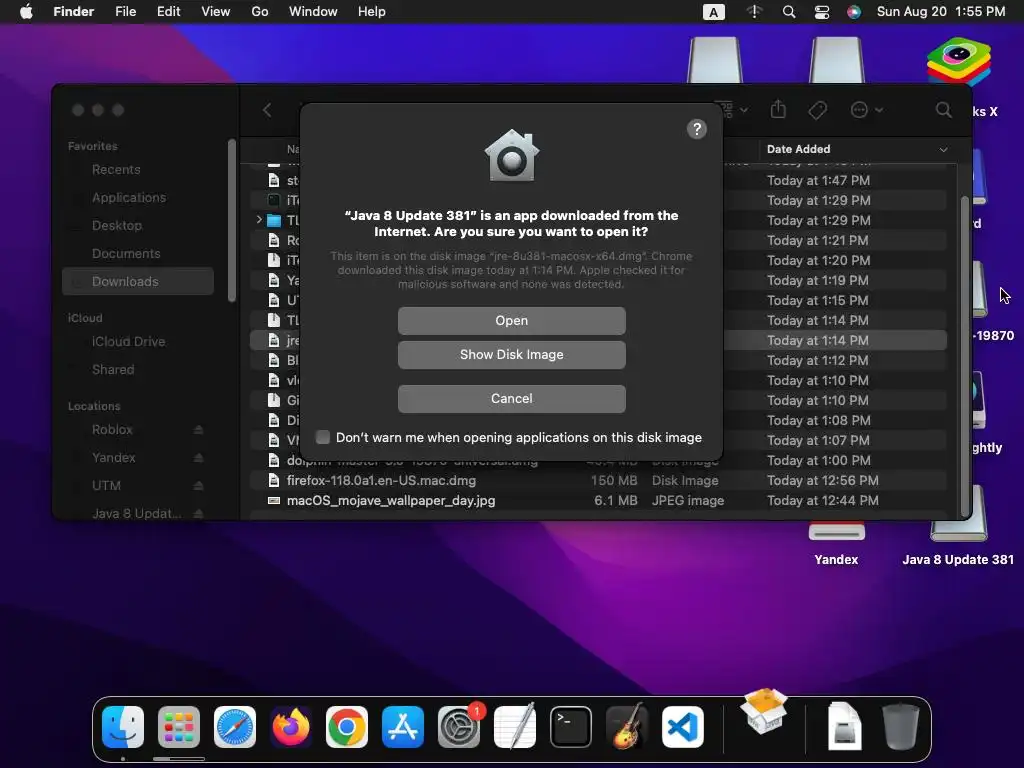1024x768 pixels.
Task: Expand the TL folder disclosure arrow
Action: tap(259, 220)
